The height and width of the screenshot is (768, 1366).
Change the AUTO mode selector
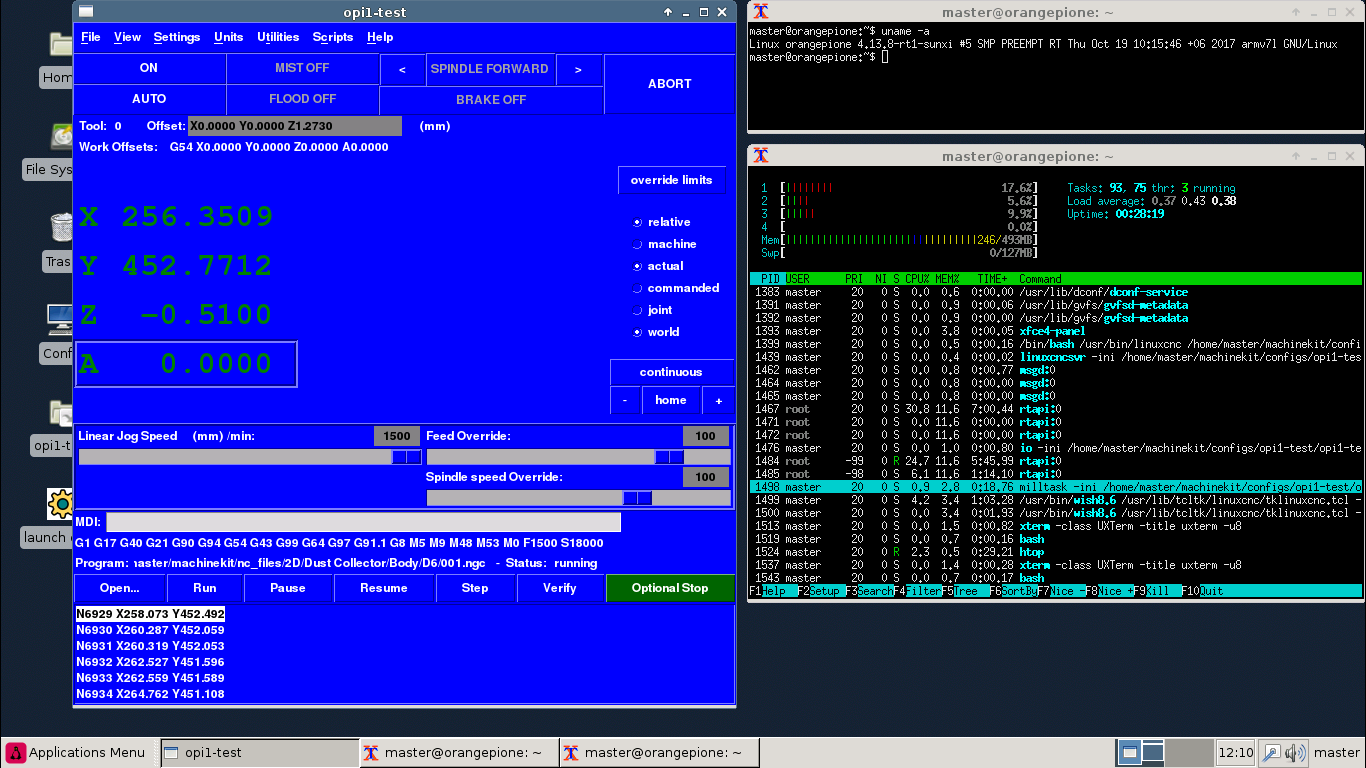(x=149, y=99)
